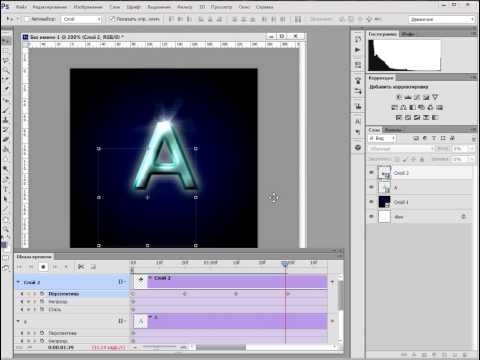
Task: Select the Zoom tool in the toolbox
Action: coord(6,229)
